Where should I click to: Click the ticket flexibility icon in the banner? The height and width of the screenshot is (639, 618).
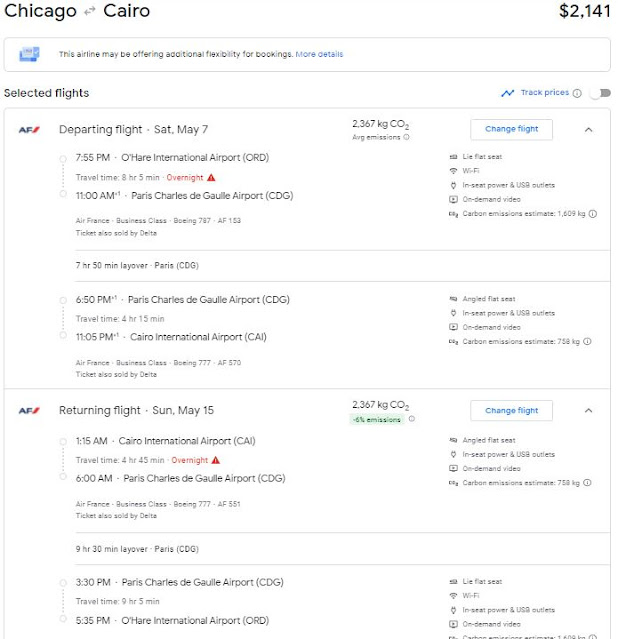point(29,54)
